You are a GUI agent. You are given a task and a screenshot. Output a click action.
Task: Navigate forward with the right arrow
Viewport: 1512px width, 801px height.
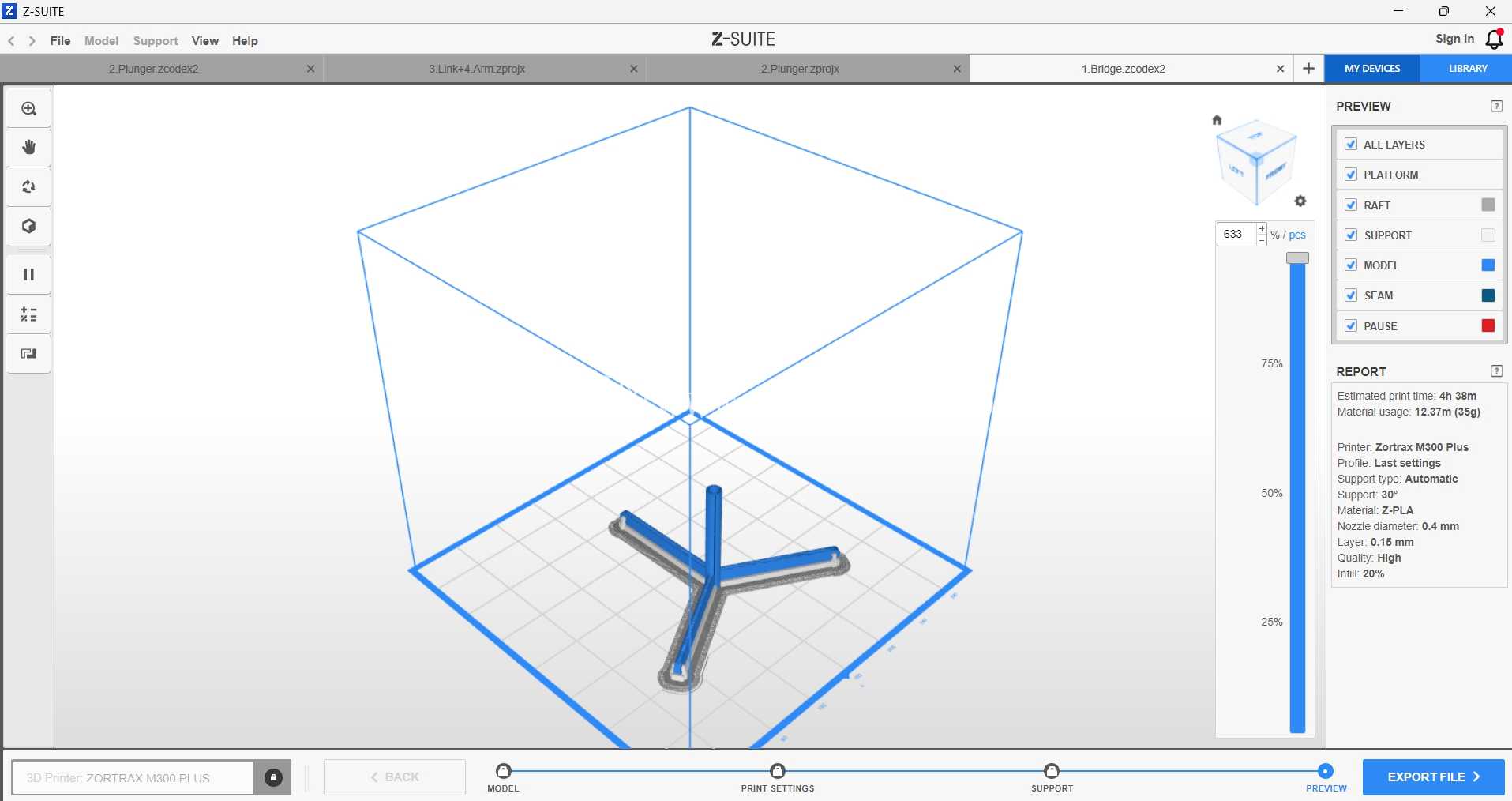click(32, 41)
